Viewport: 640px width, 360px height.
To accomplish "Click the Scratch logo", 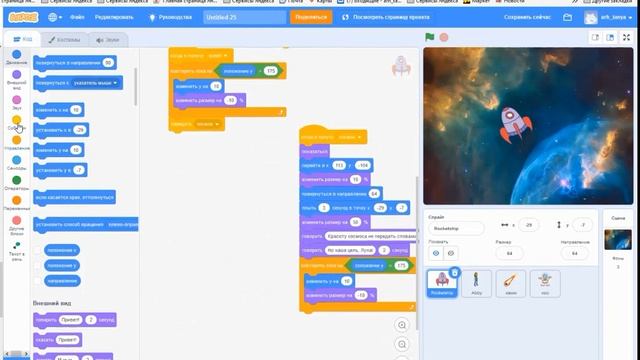I will pyautogui.click(x=23, y=17).
